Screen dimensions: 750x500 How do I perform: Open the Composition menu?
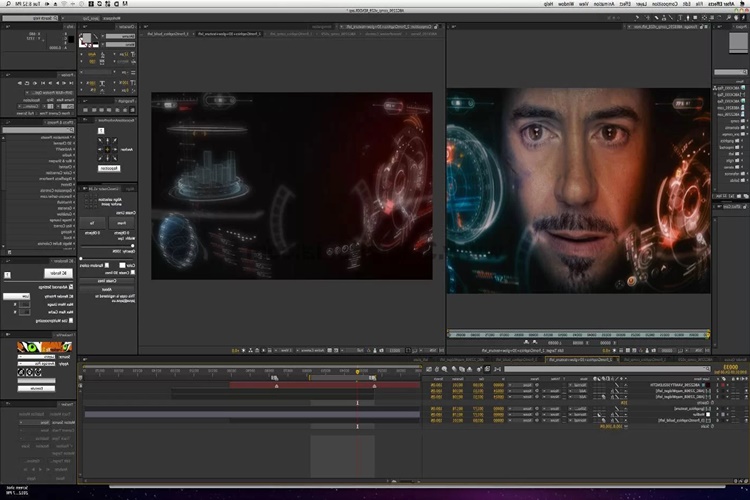(x=665, y=4)
